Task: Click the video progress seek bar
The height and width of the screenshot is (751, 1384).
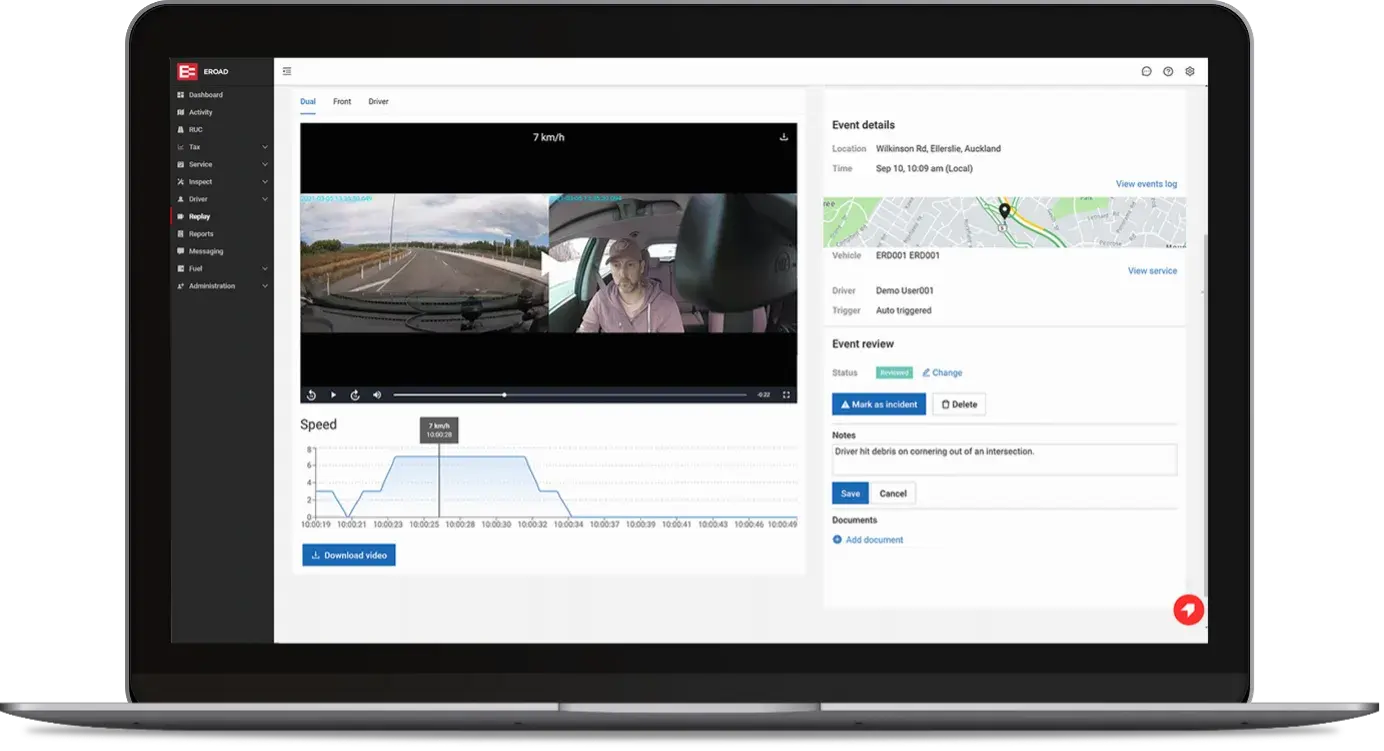Action: coord(570,395)
